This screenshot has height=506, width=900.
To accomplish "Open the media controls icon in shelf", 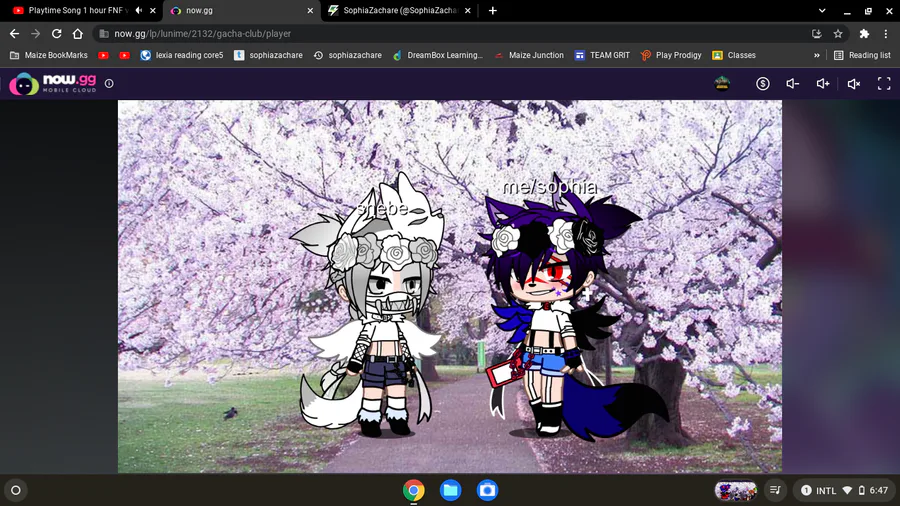I will pyautogui.click(x=775, y=490).
